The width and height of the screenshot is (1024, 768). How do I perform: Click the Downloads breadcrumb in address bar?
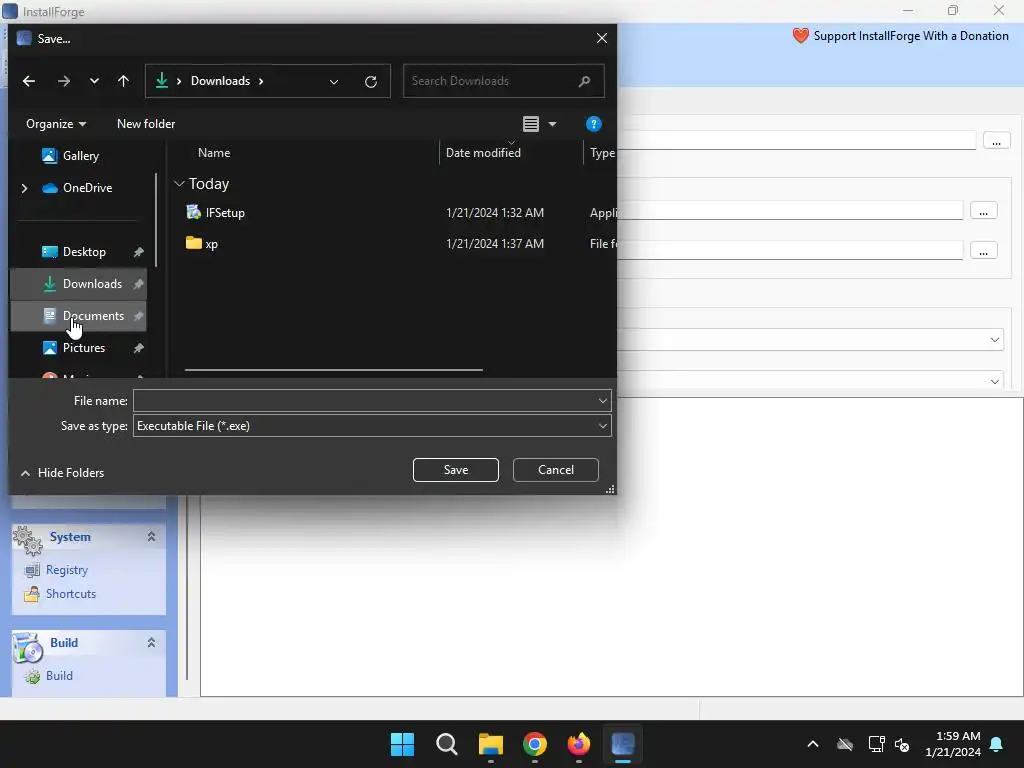[x=220, y=81]
